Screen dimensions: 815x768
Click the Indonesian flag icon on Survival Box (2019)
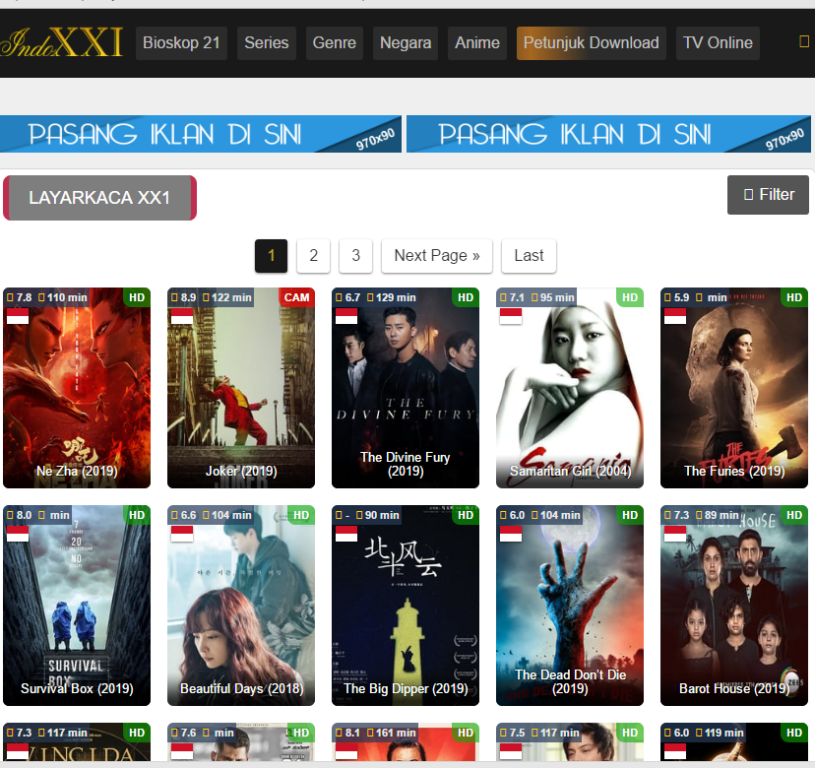tap(18, 533)
